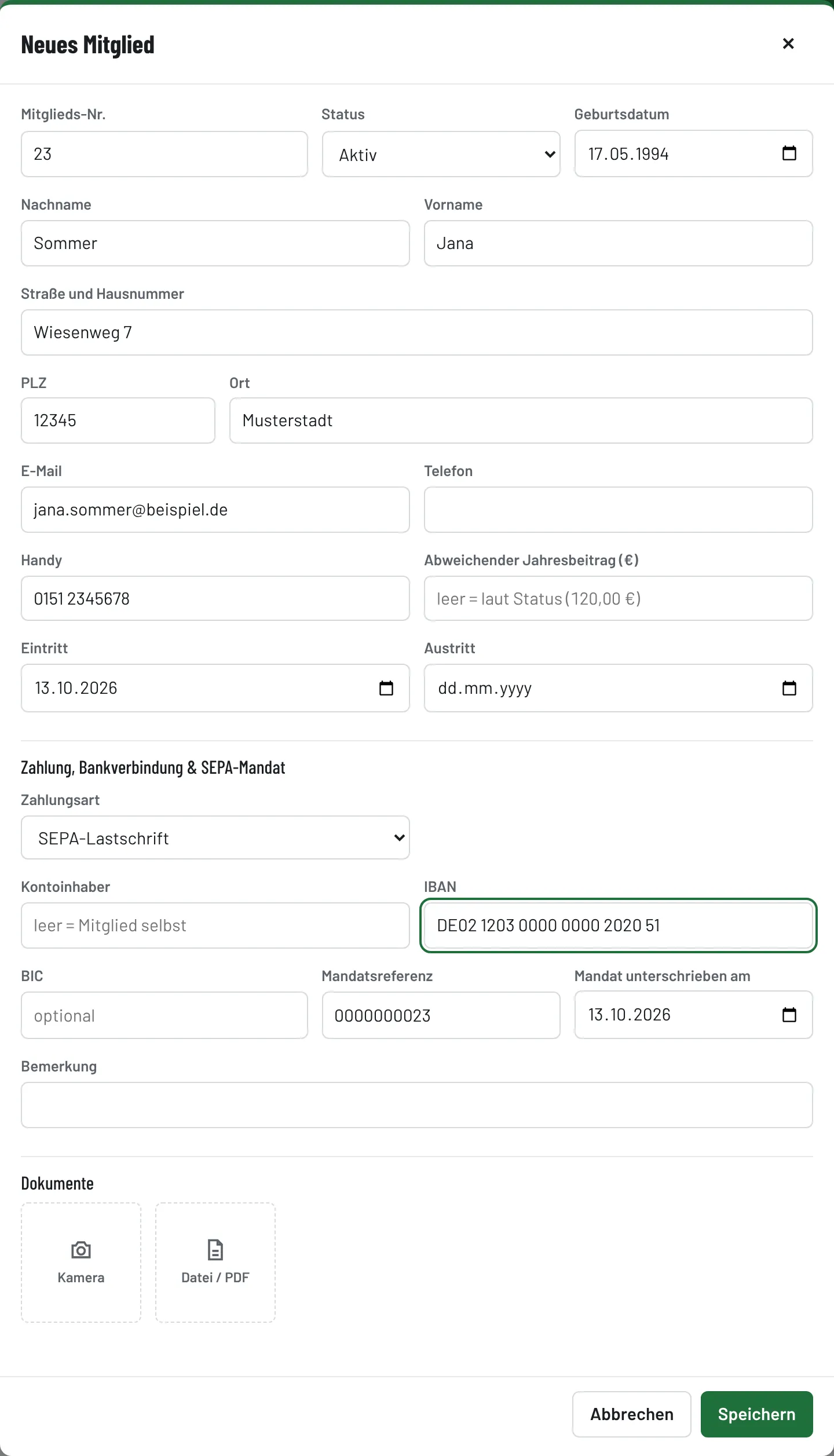This screenshot has width=834, height=1456.
Task: Open the Eintritt date calendar icon
Action: pyautogui.click(x=386, y=688)
